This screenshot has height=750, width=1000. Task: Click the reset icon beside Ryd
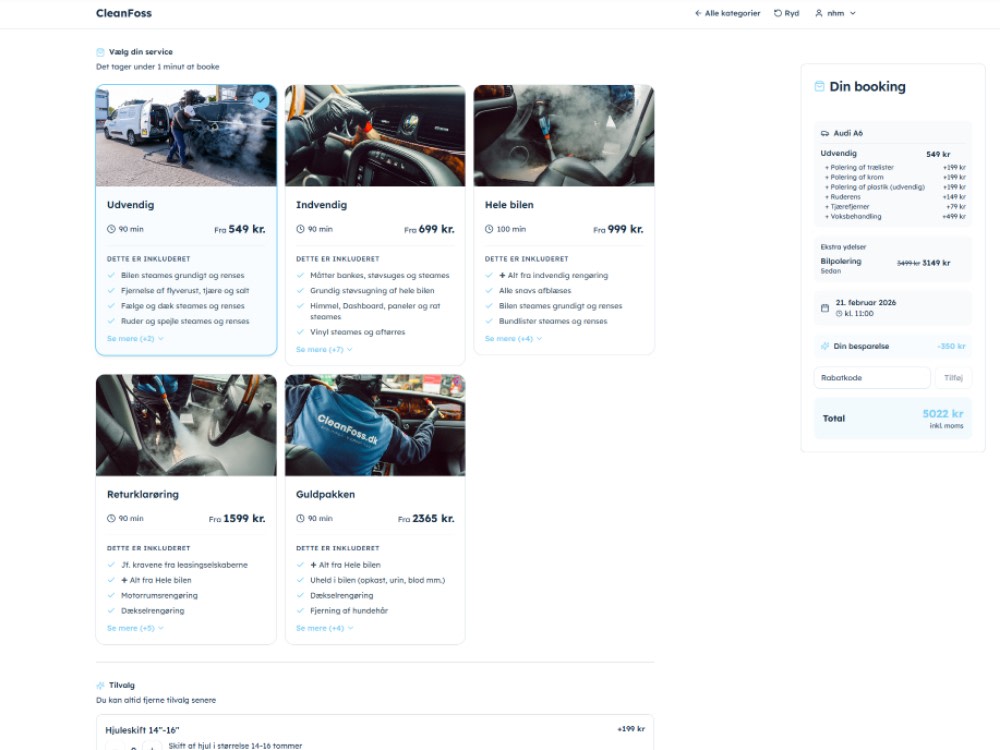tap(777, 13)
